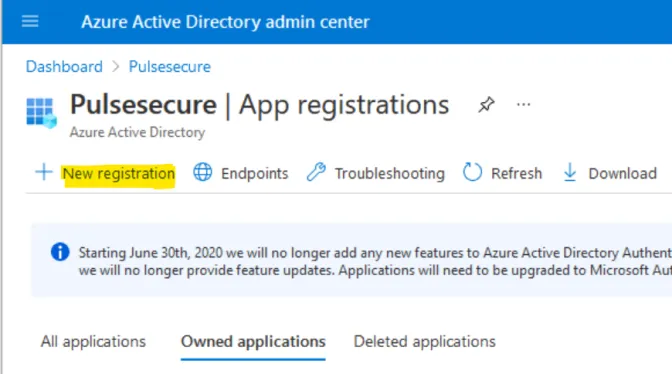Click the Download arrow icon
This screenshot has height=374, width=672.
coord(570,172)
